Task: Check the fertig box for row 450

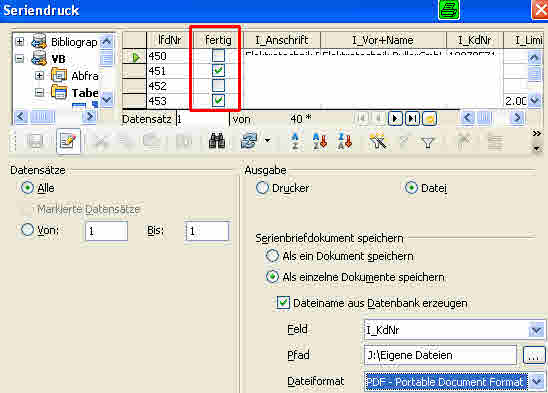Action: pyautogui.click(x=218, y=56)
